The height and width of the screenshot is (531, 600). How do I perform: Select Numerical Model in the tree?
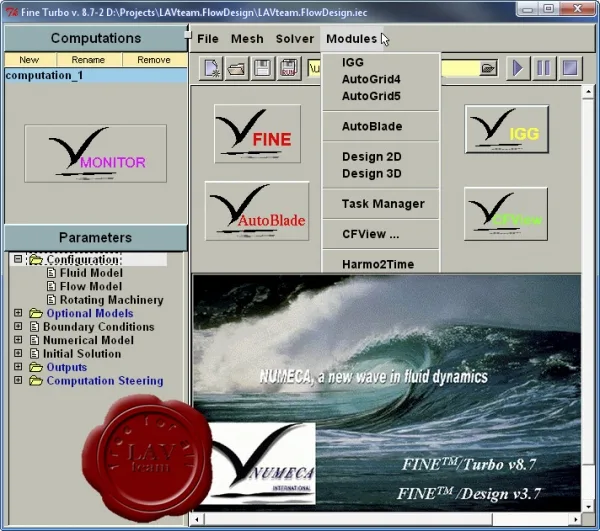(x=88, y=340)
